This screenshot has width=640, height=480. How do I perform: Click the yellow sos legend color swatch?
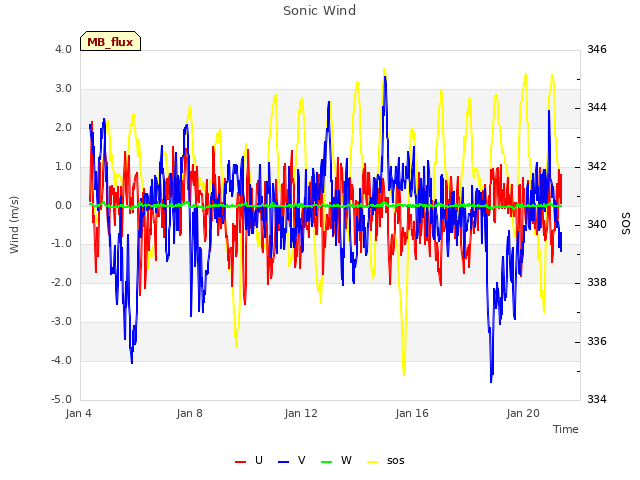(x=373, y=462)
